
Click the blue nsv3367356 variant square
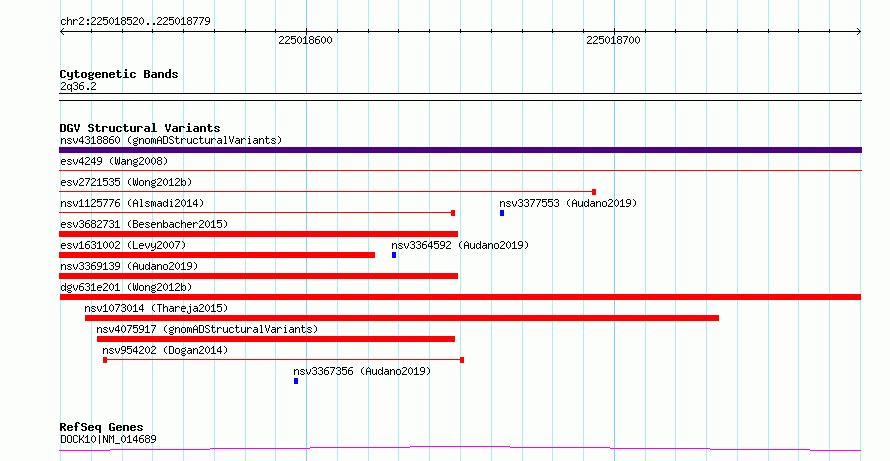pyautogui.click(x=296, y=381)
